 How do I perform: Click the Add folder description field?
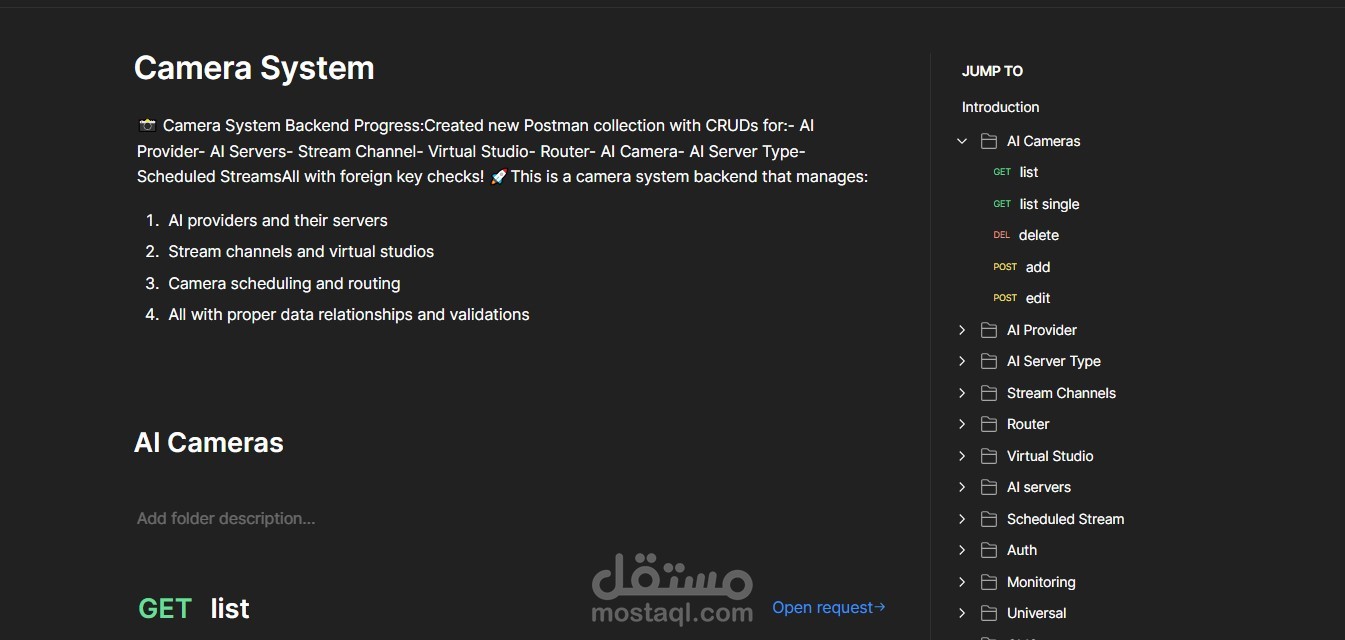click(x=226, y=518)
